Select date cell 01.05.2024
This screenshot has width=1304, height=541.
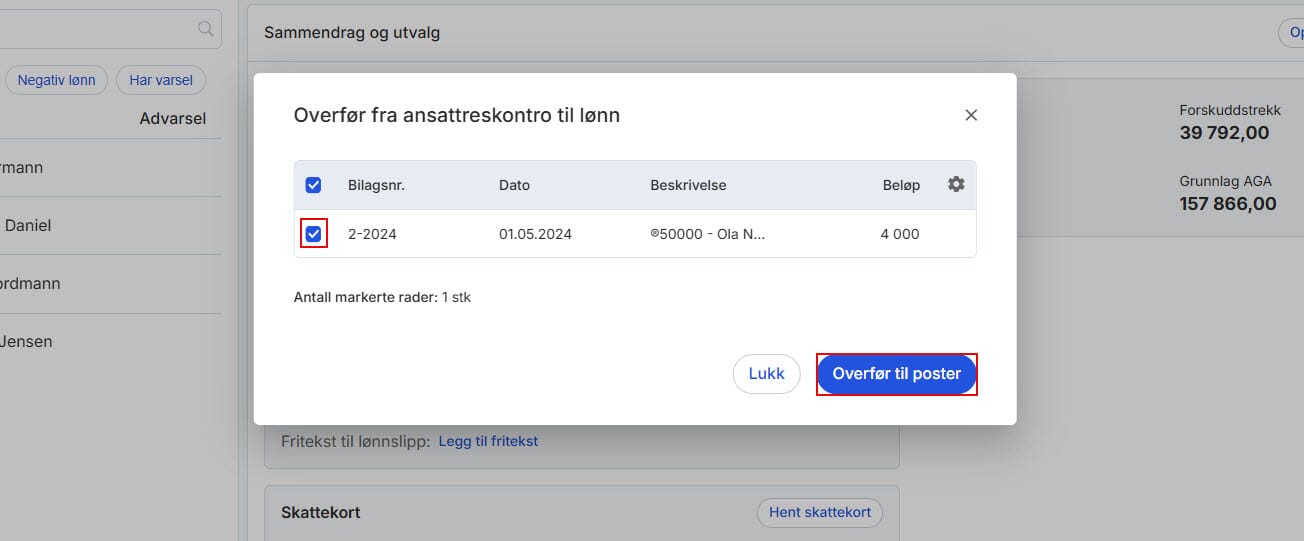click(535, 234)
